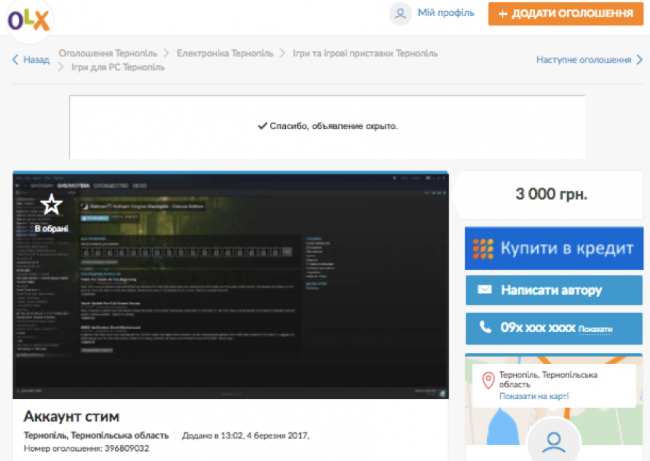Screen dimensions: 650x461
Task: Open Мій профіль menu
Action: pos(445,14)
